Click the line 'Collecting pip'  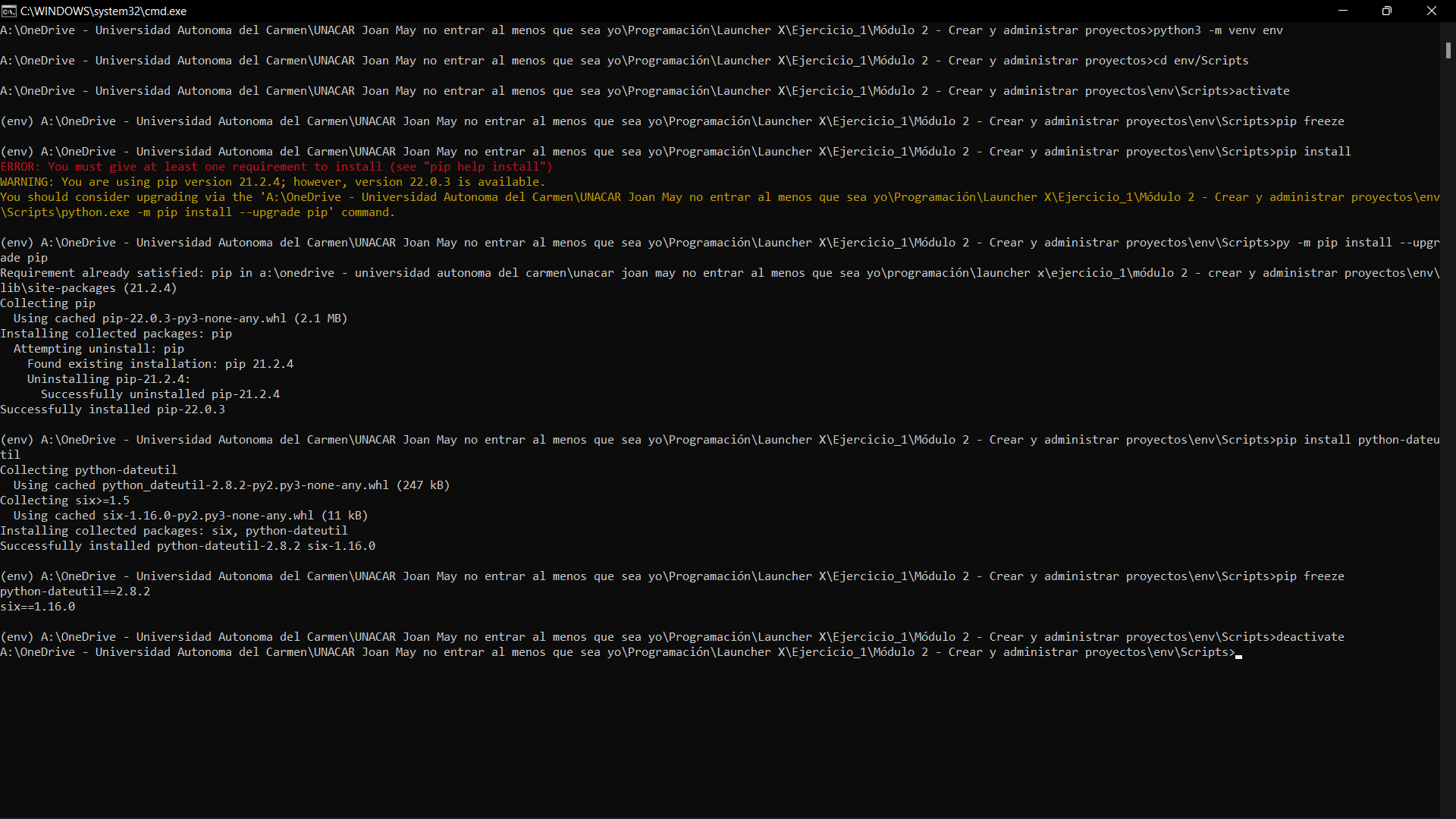48,303
